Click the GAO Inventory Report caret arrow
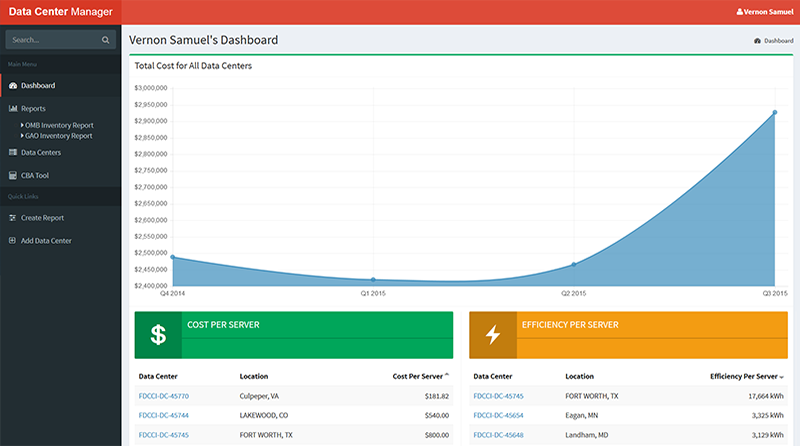Image resolution: width=800 pixels, height=446 pixels. (x=22, y=136)
